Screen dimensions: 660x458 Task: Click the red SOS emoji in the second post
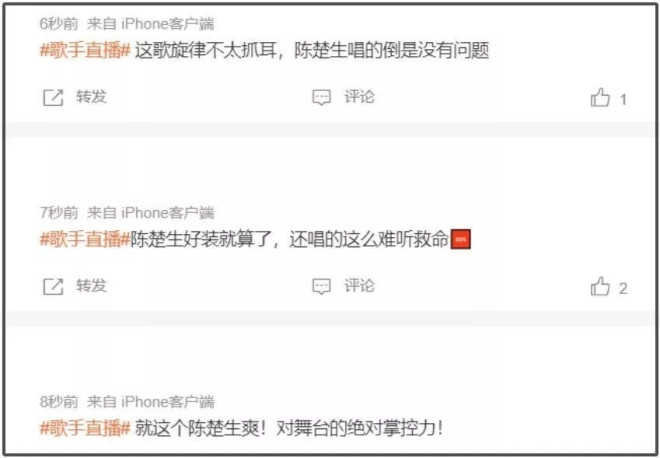click(x=460, y=239)
